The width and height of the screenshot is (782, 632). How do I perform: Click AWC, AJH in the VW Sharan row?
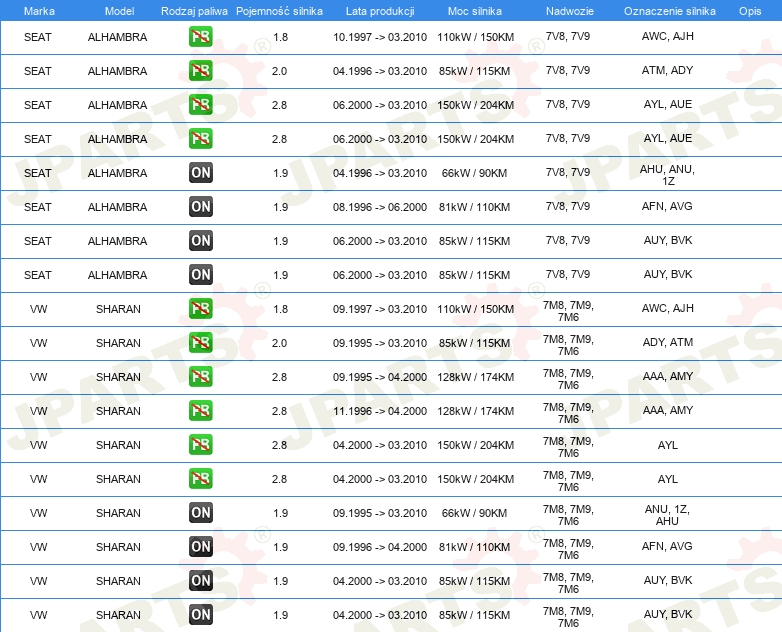click(x=667, y=308)
